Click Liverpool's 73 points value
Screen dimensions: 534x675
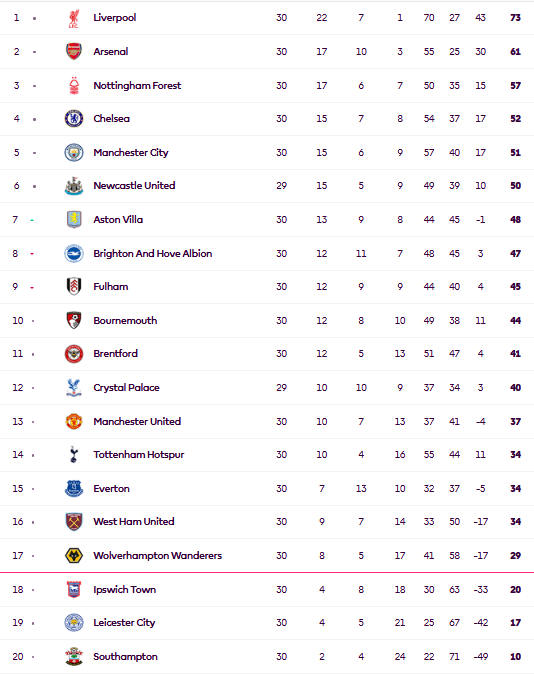[x=515, y=18]
